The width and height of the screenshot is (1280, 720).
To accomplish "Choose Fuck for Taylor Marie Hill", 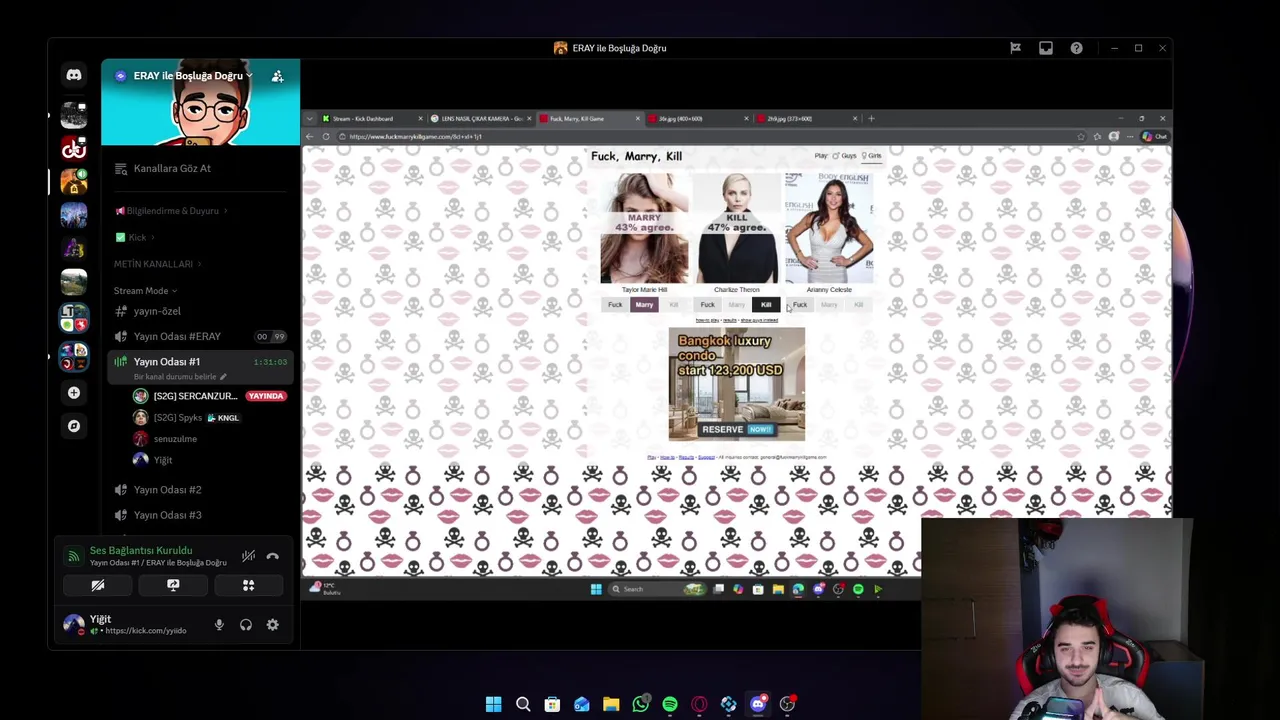I will point(615,305).
